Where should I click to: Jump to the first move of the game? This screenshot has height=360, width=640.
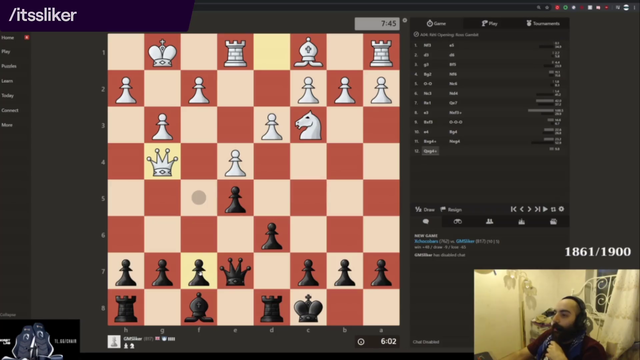click(513, 209)
